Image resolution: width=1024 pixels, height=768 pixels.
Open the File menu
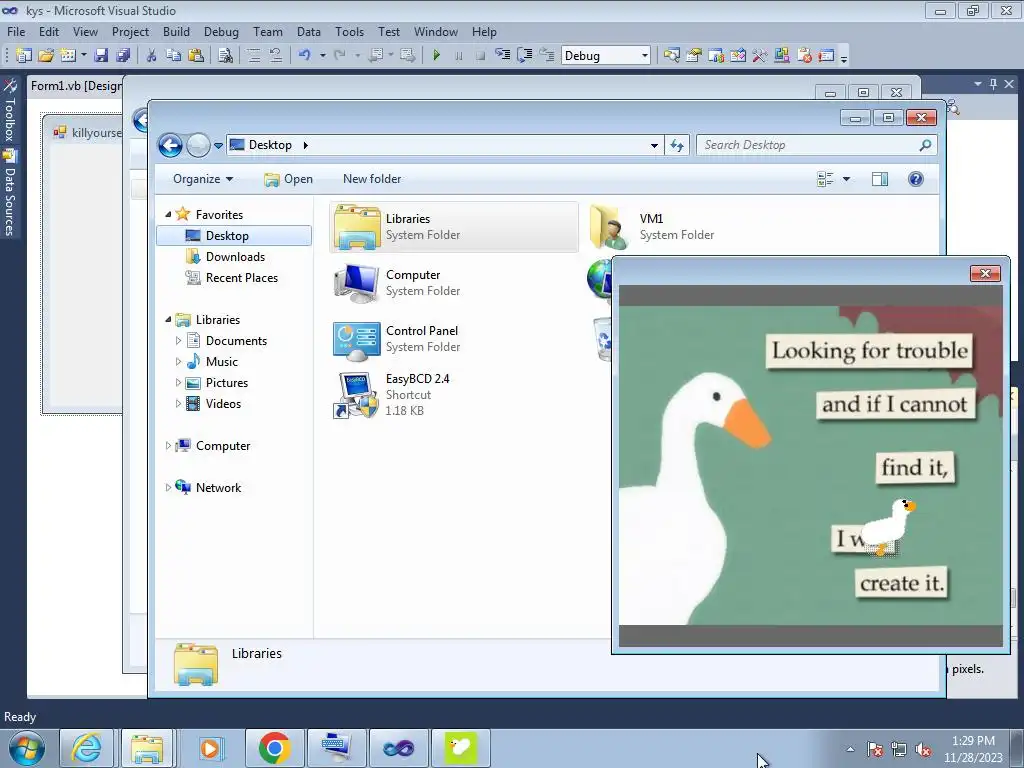point(16,31)
